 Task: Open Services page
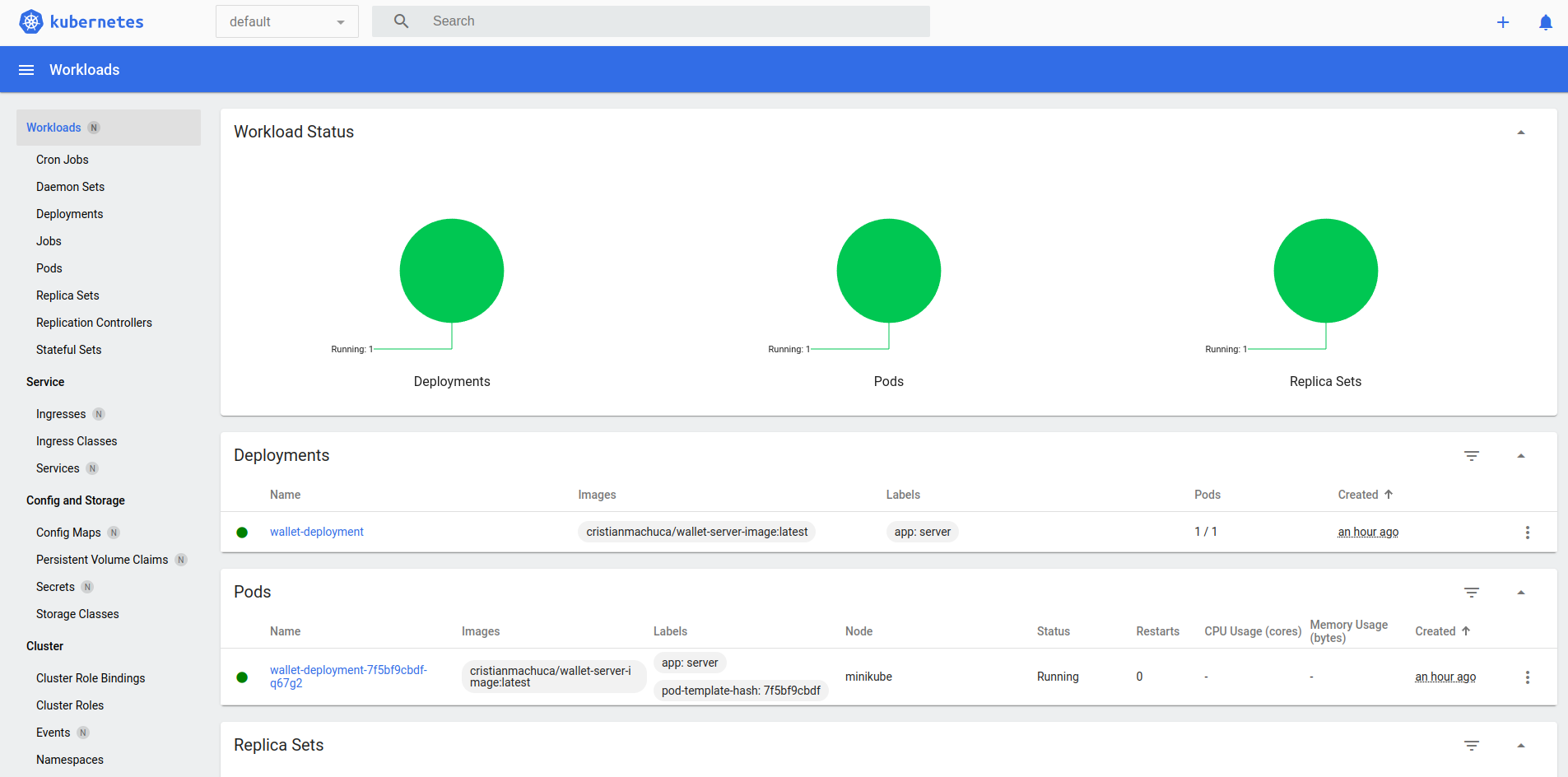(x=58, y=468)
